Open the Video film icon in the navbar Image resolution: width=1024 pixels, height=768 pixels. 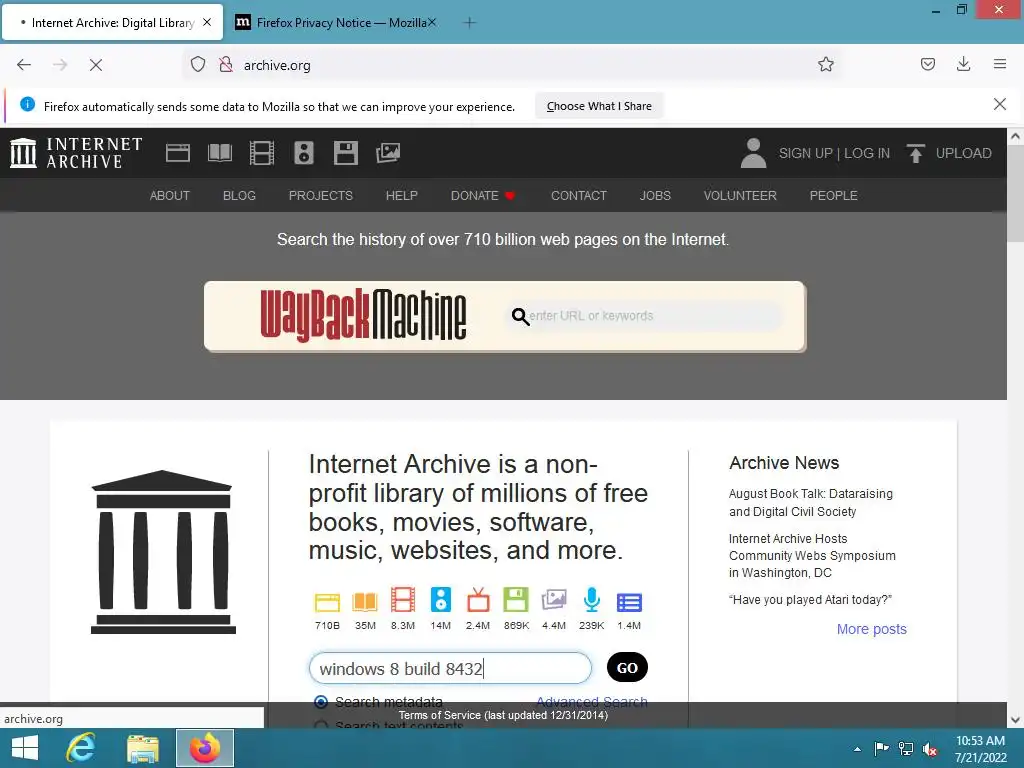coord(262,153)
